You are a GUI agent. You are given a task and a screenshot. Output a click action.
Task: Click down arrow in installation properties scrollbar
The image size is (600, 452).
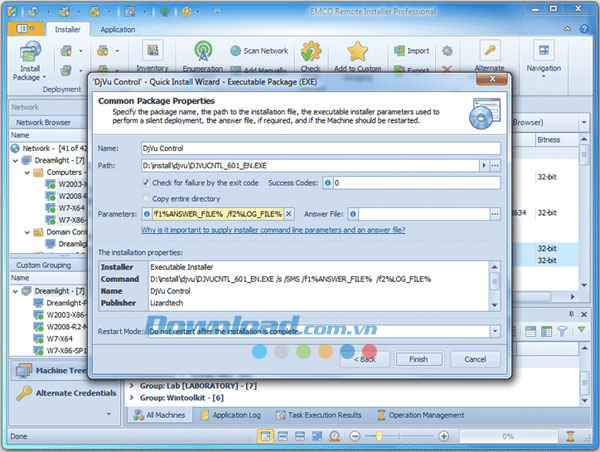tap(494, 305)
